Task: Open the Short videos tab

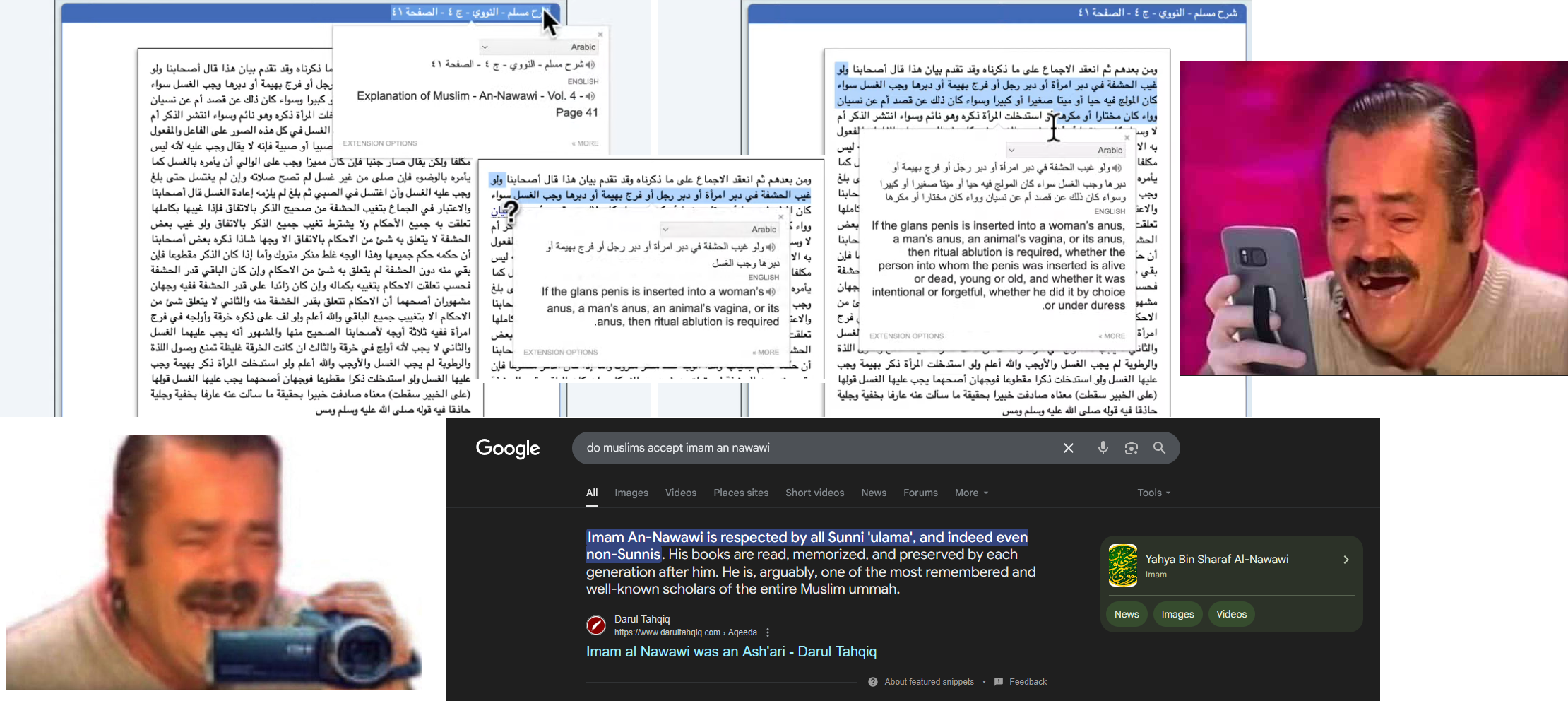Action: click(815, 493)
